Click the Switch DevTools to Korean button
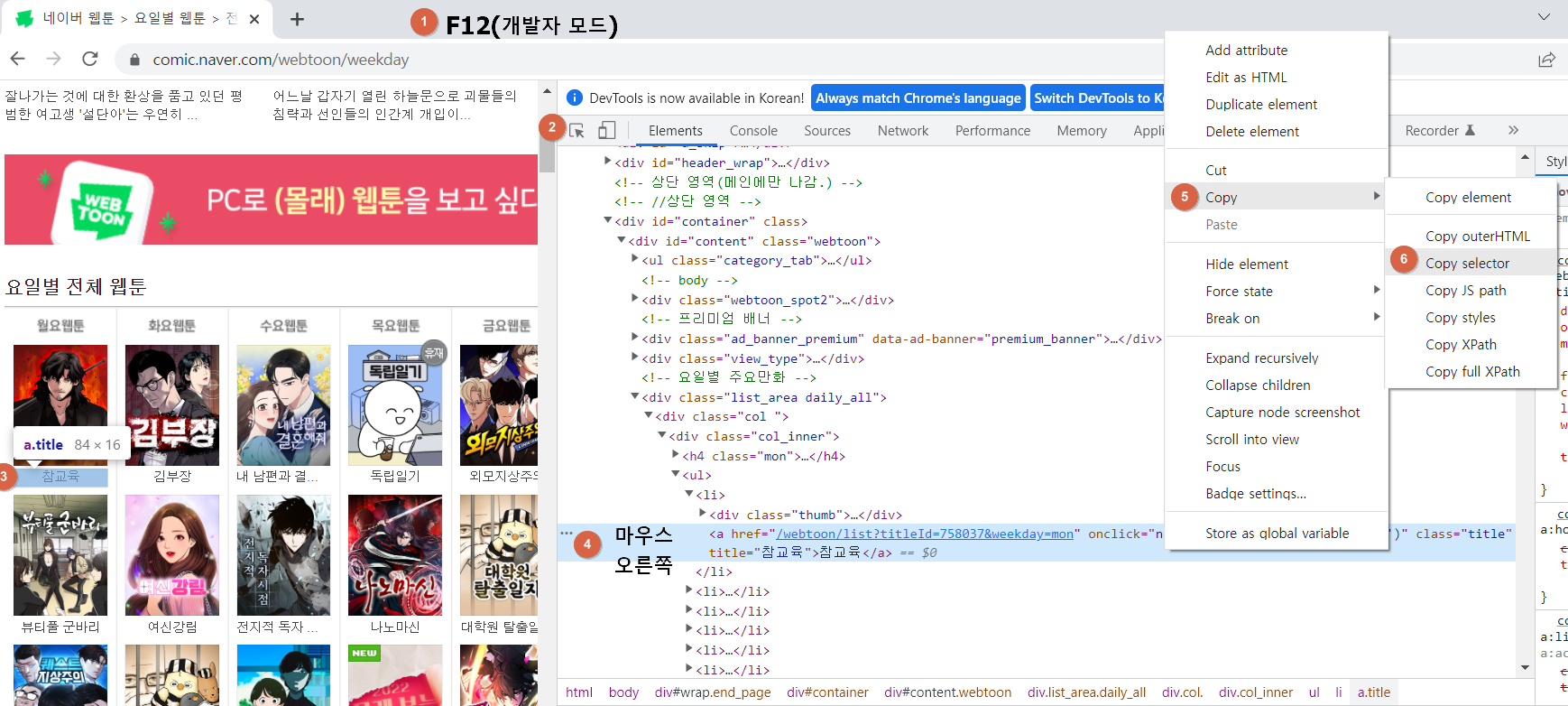 click(1098, 98)
